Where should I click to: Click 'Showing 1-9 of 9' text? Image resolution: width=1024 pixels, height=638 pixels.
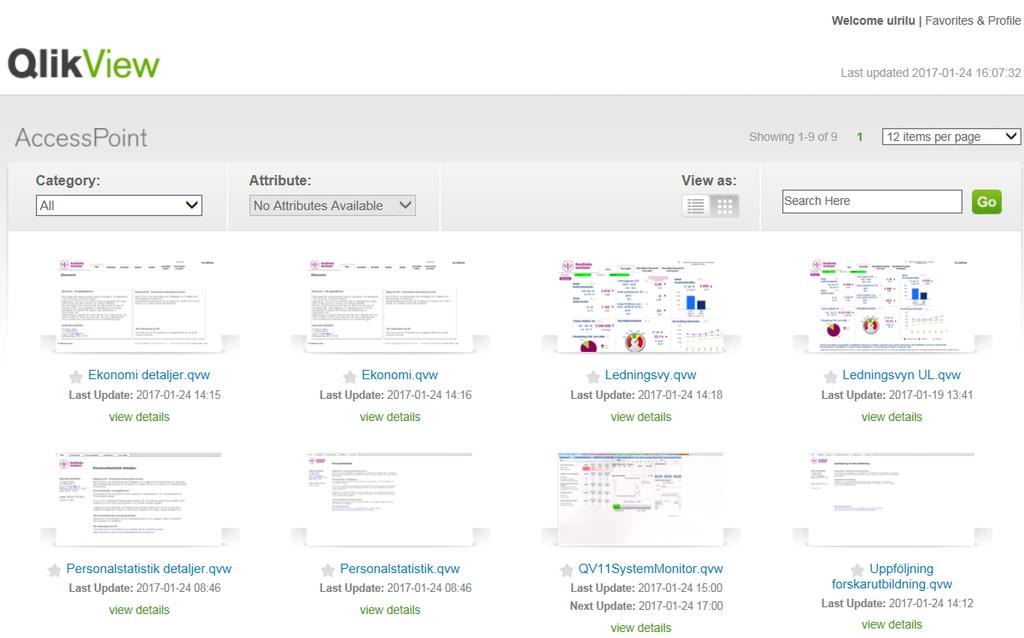793,137
